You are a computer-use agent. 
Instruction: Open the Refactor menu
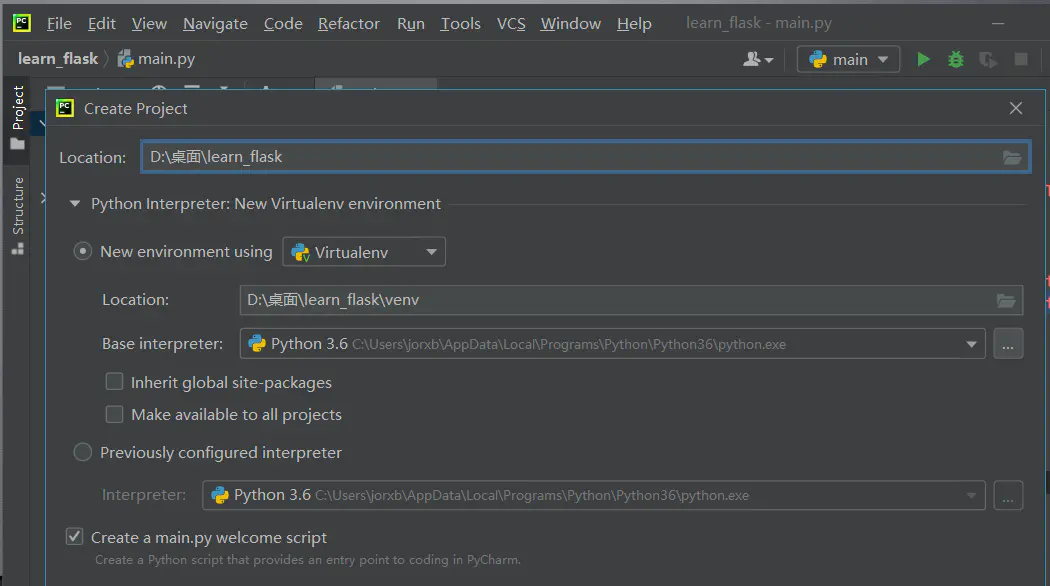tap(349, 23)
